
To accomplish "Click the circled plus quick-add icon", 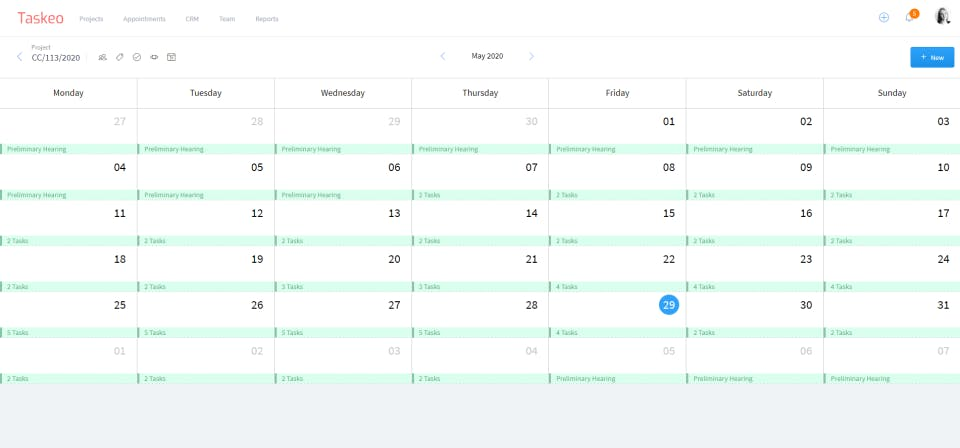I will click(884, 17).
